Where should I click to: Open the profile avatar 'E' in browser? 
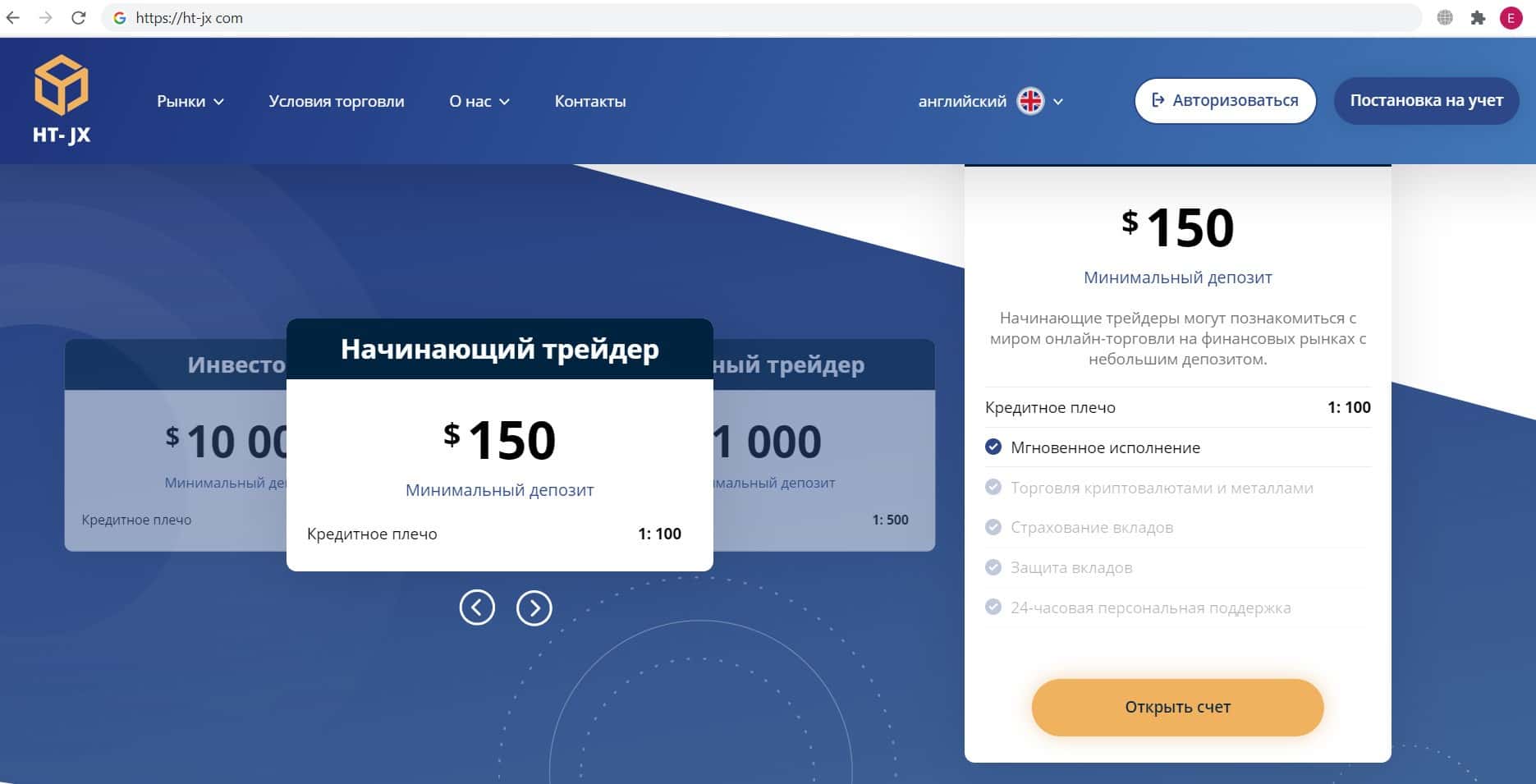tap(1511, 17)
